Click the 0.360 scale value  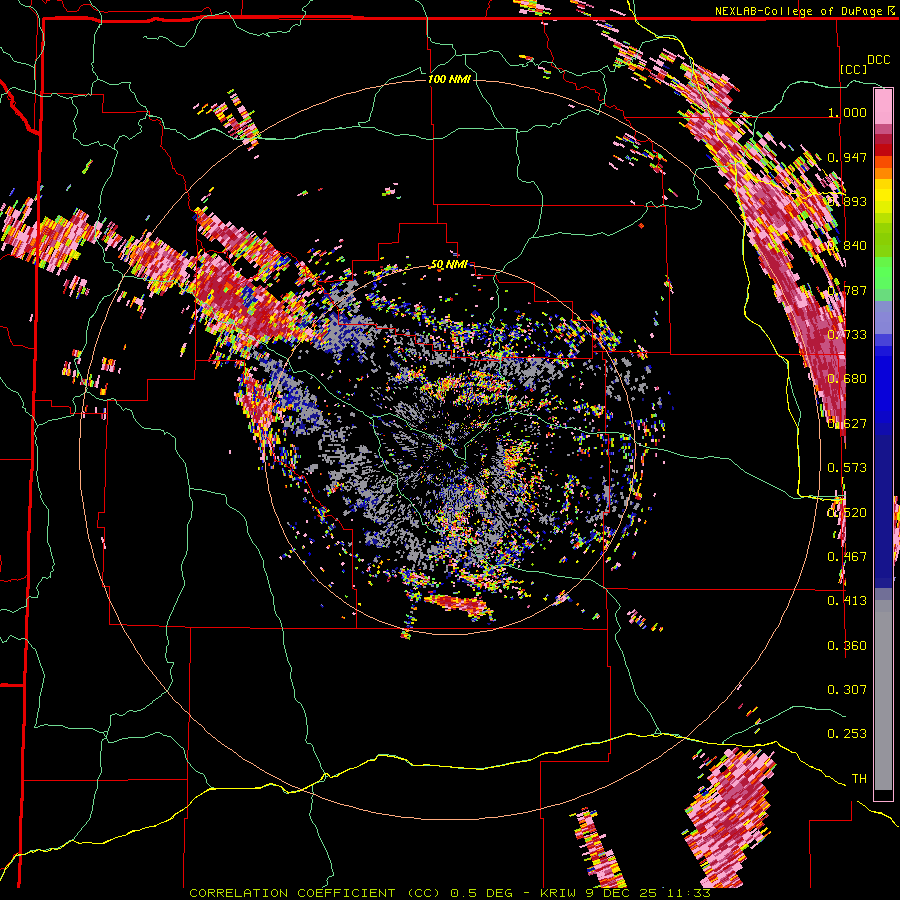847,646
